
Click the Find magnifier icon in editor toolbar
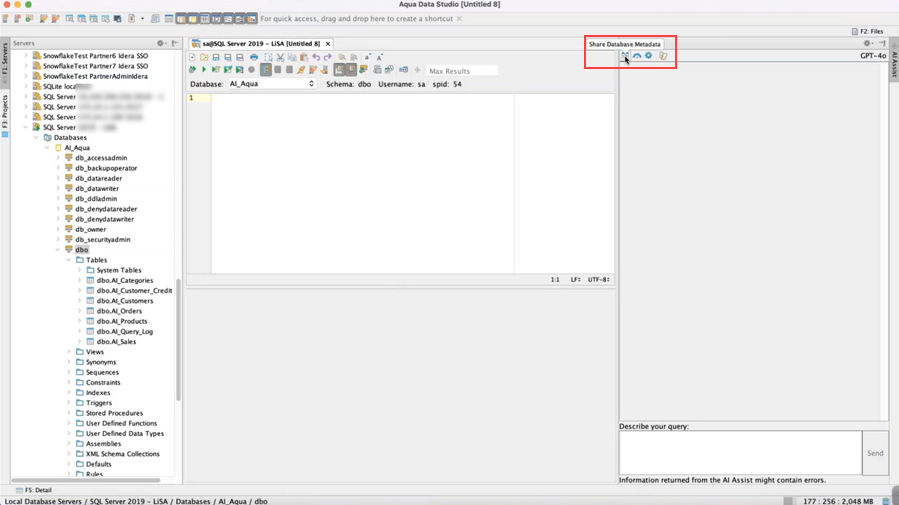342,57
